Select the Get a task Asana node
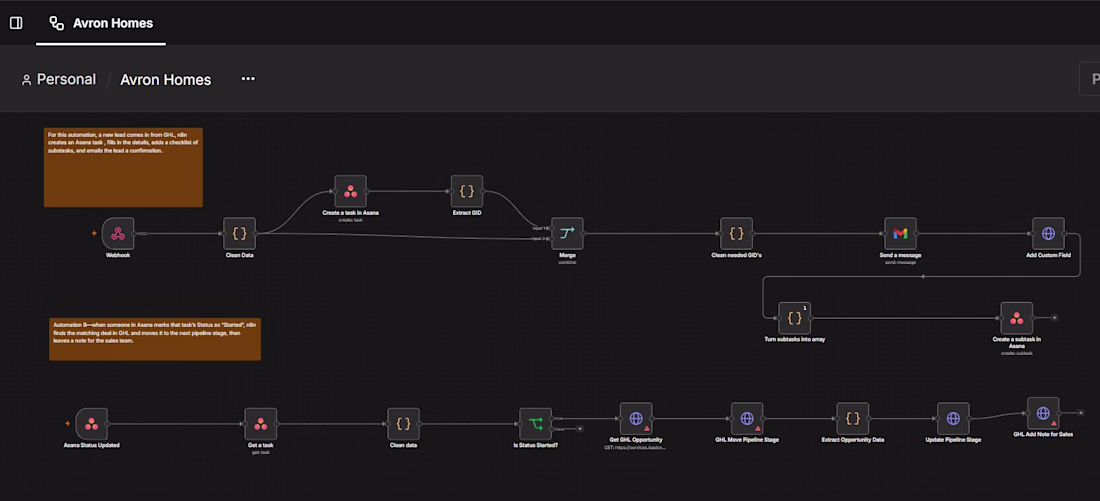The image size is (1100, 501). 260,424
